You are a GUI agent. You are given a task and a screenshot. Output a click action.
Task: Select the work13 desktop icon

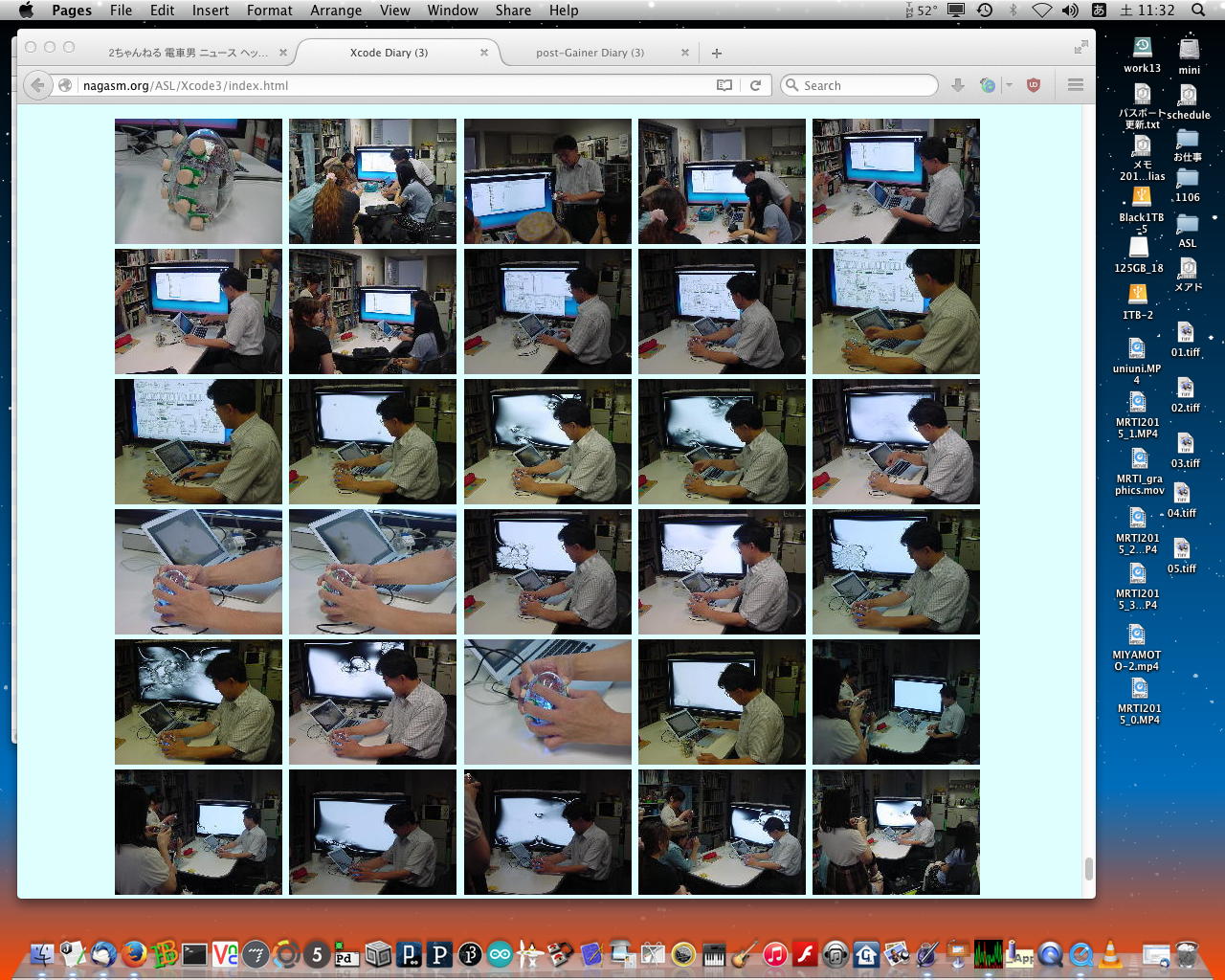pyautogui.click(x=1142, y=55)
